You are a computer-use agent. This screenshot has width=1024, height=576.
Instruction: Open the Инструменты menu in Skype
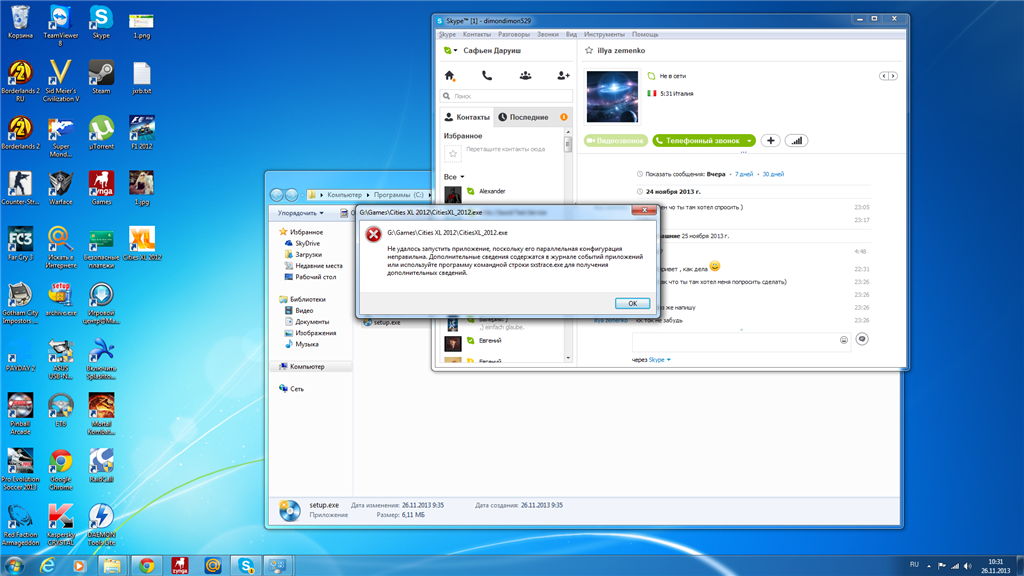(x=604, y=34)
